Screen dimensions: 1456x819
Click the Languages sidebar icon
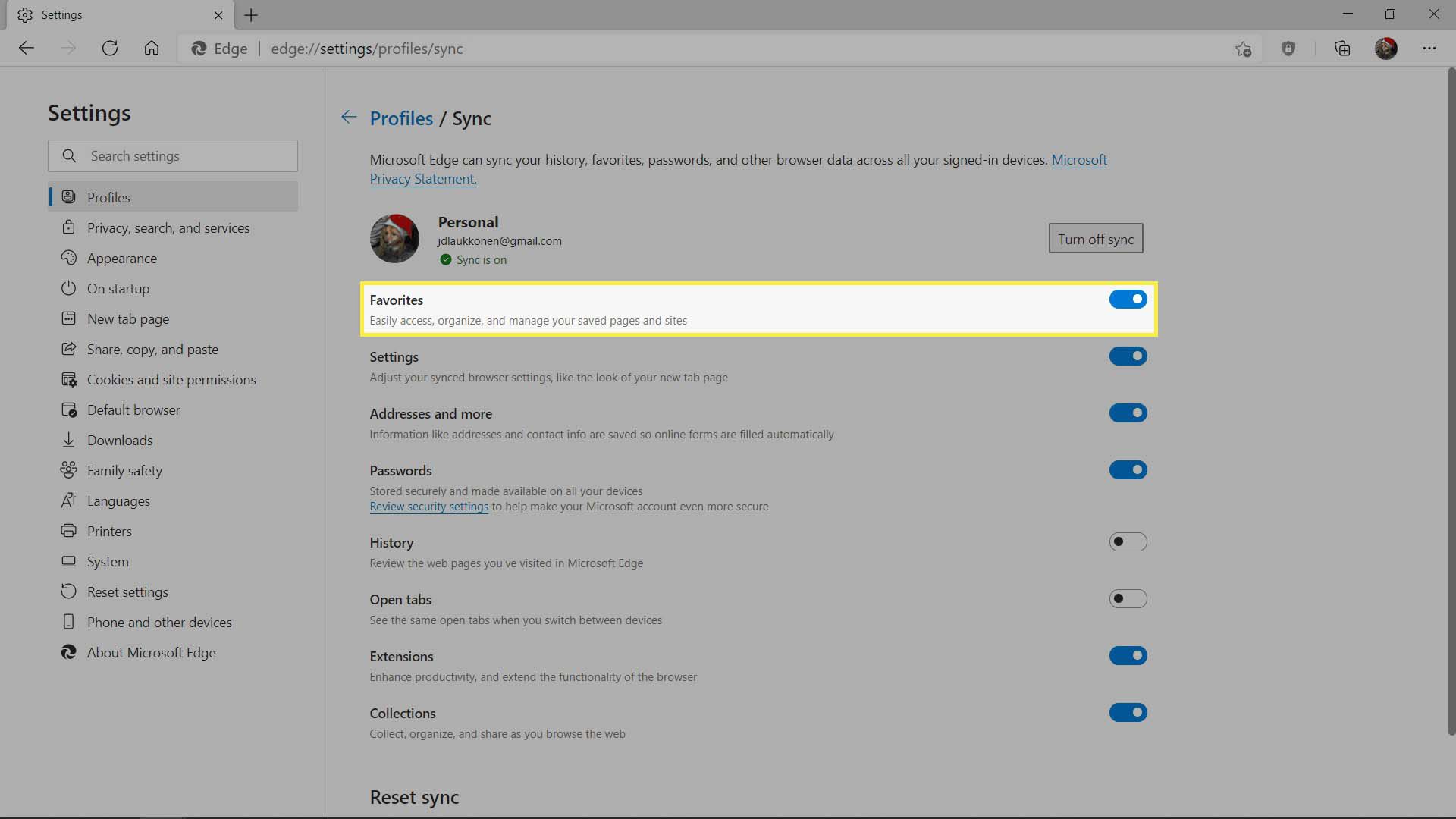(x=69, y=500)
